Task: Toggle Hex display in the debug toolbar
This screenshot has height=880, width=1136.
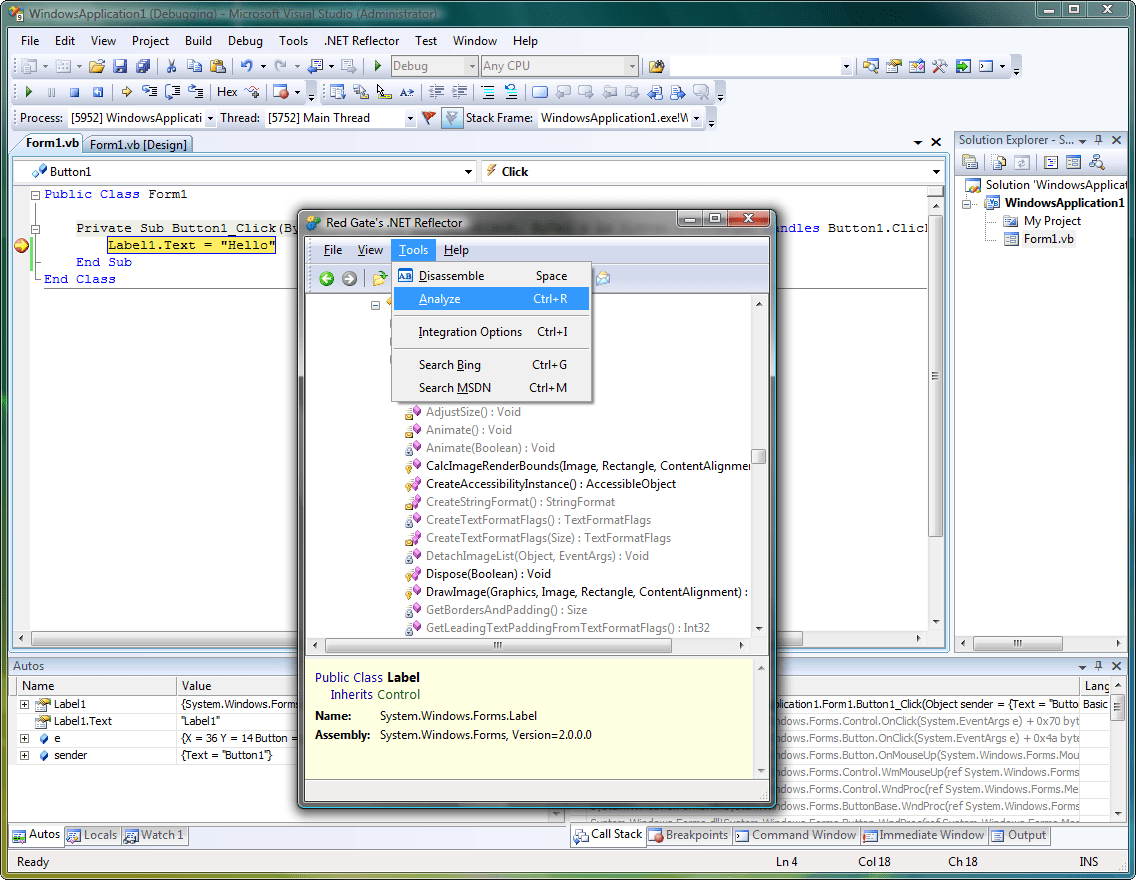Action: (228, 91)
